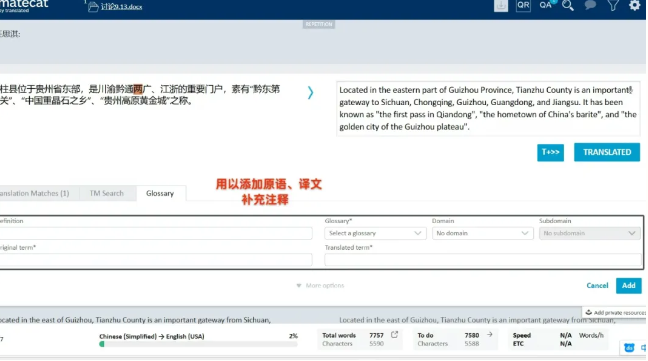Screen dimensions: 648x361
Task: Click the blue chat widget icon
Action: (629, 348)
